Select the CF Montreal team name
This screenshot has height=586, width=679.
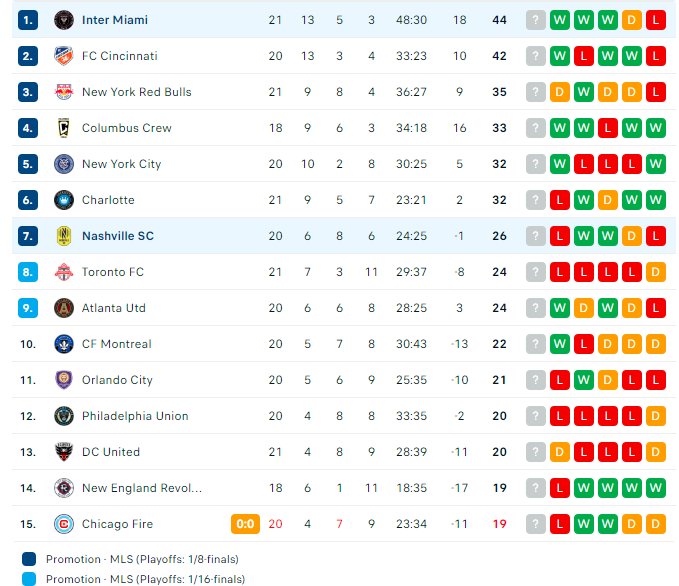pos(117,344)
